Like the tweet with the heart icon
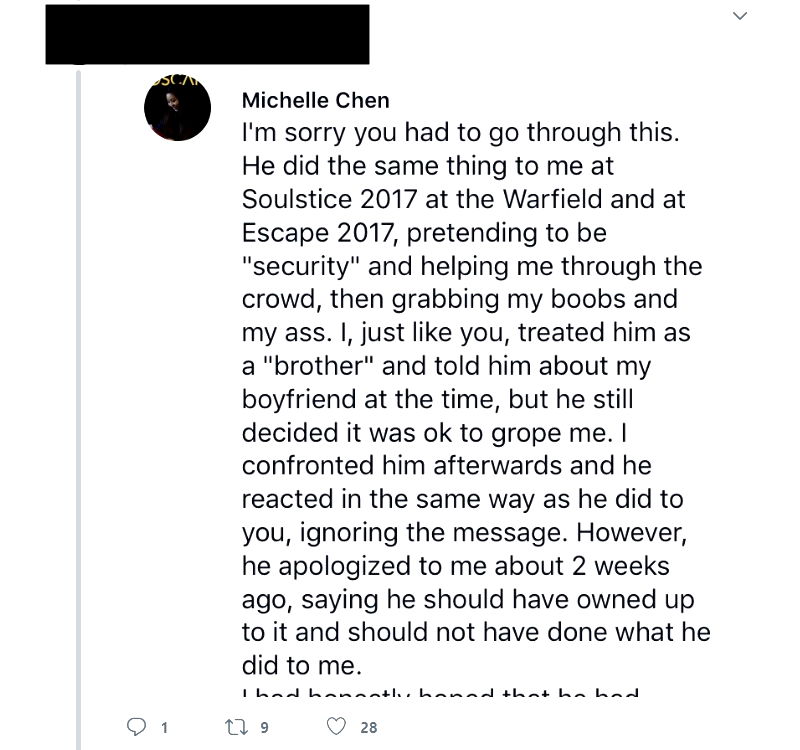This screenshot has height=750, width=800. tap(338, 727)
